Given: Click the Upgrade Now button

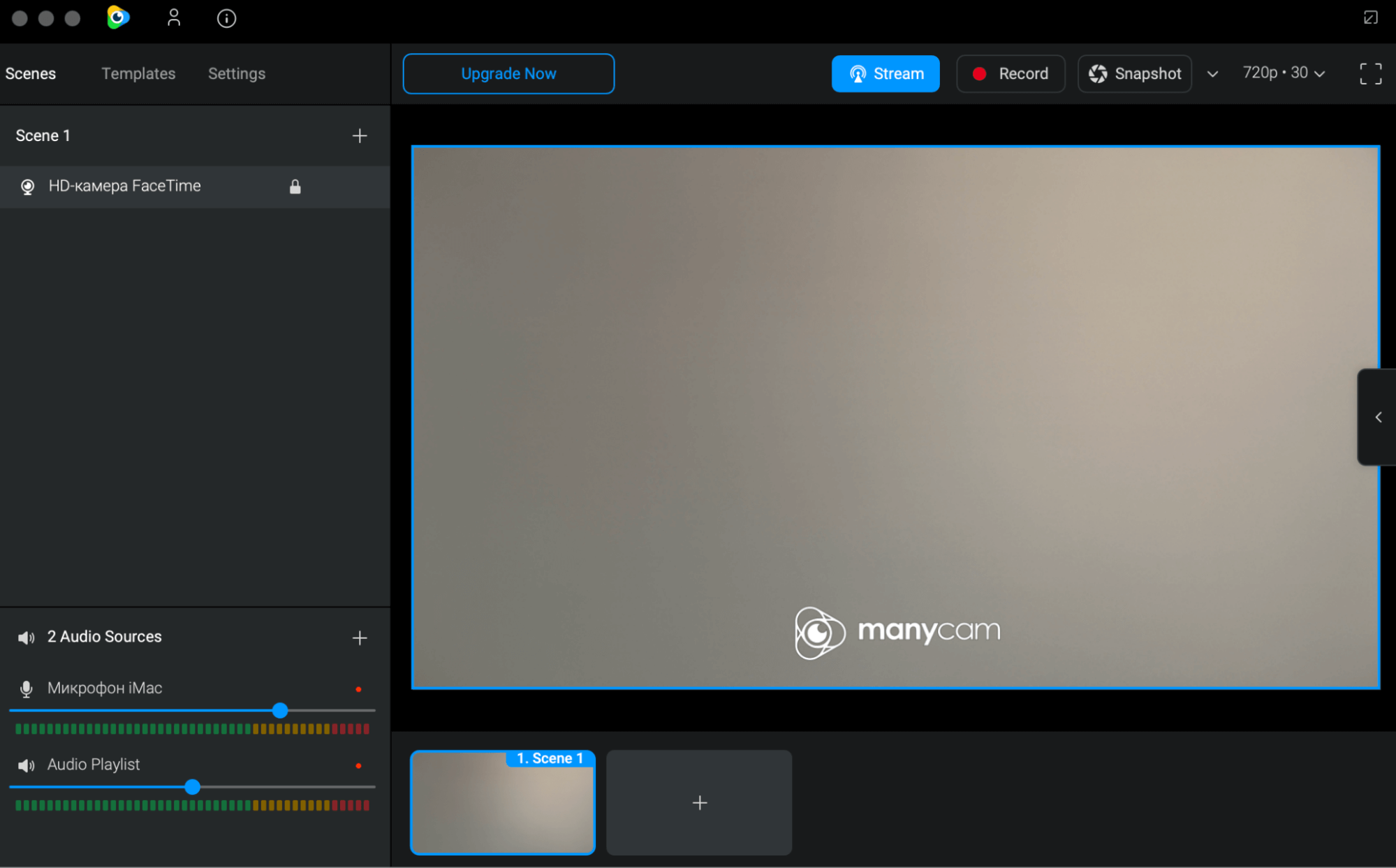Looking at the screenshot, I should (x=508, y=73).
